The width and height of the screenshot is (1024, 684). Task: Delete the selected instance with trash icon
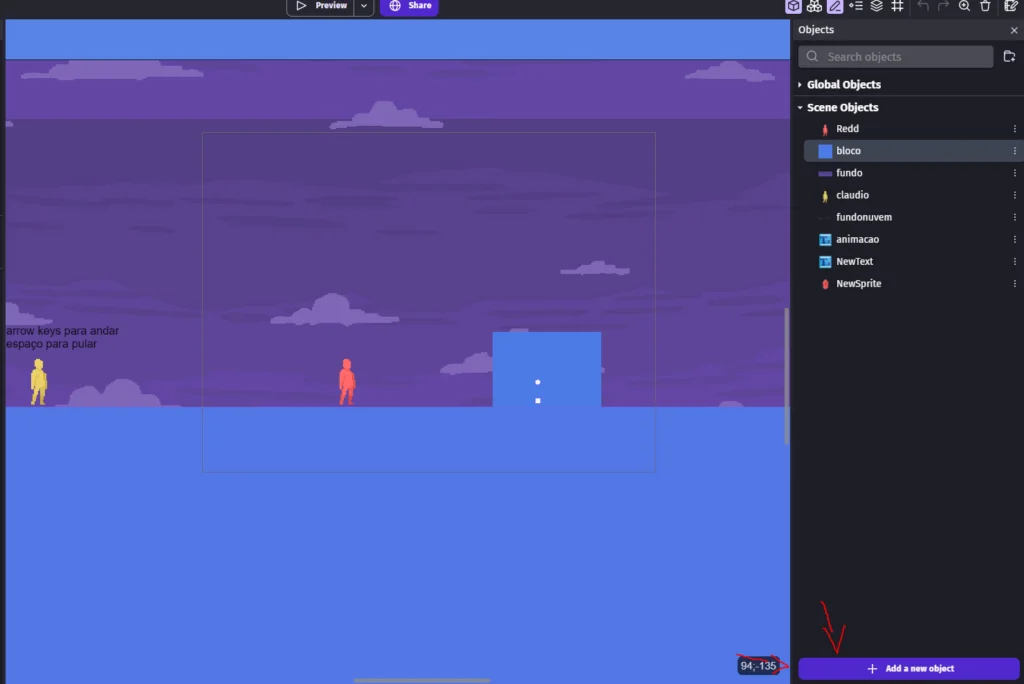(x=984, y=7)
